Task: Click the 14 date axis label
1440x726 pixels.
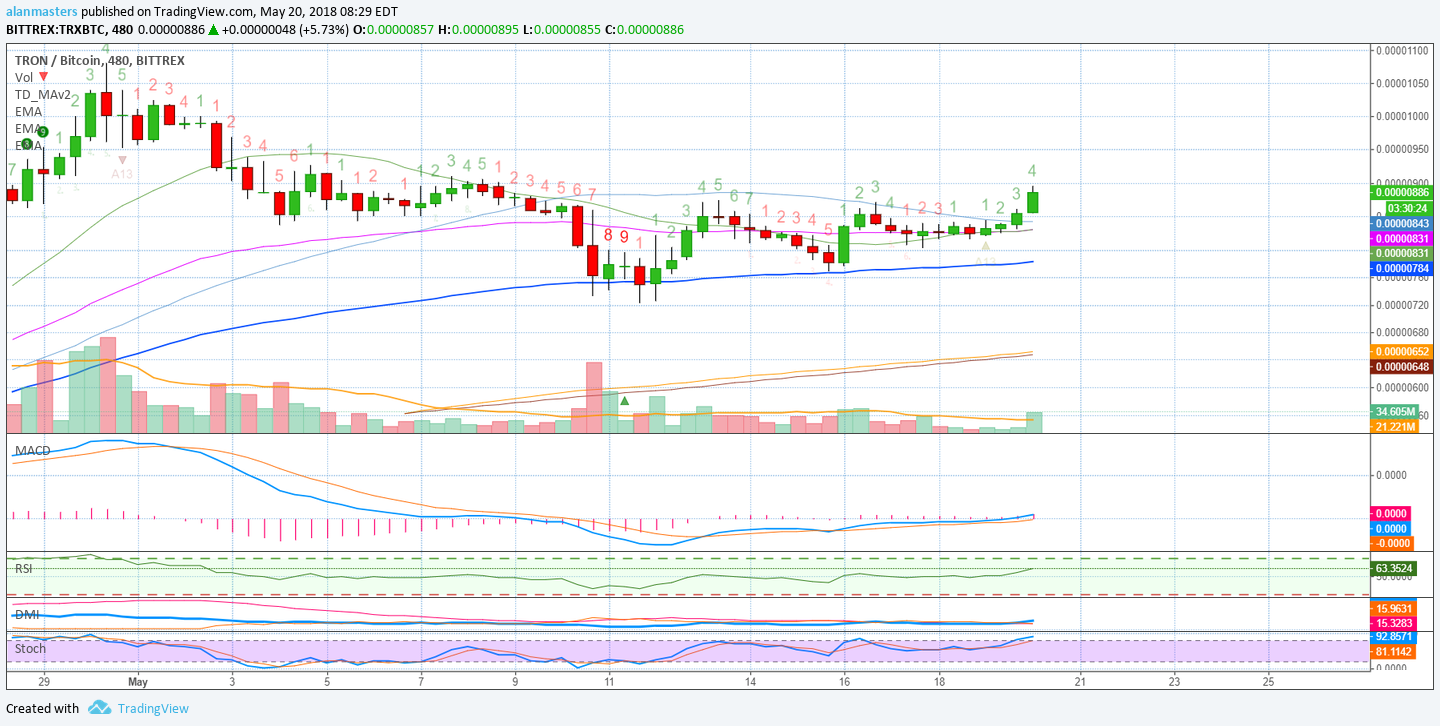Action: (750, 681)
